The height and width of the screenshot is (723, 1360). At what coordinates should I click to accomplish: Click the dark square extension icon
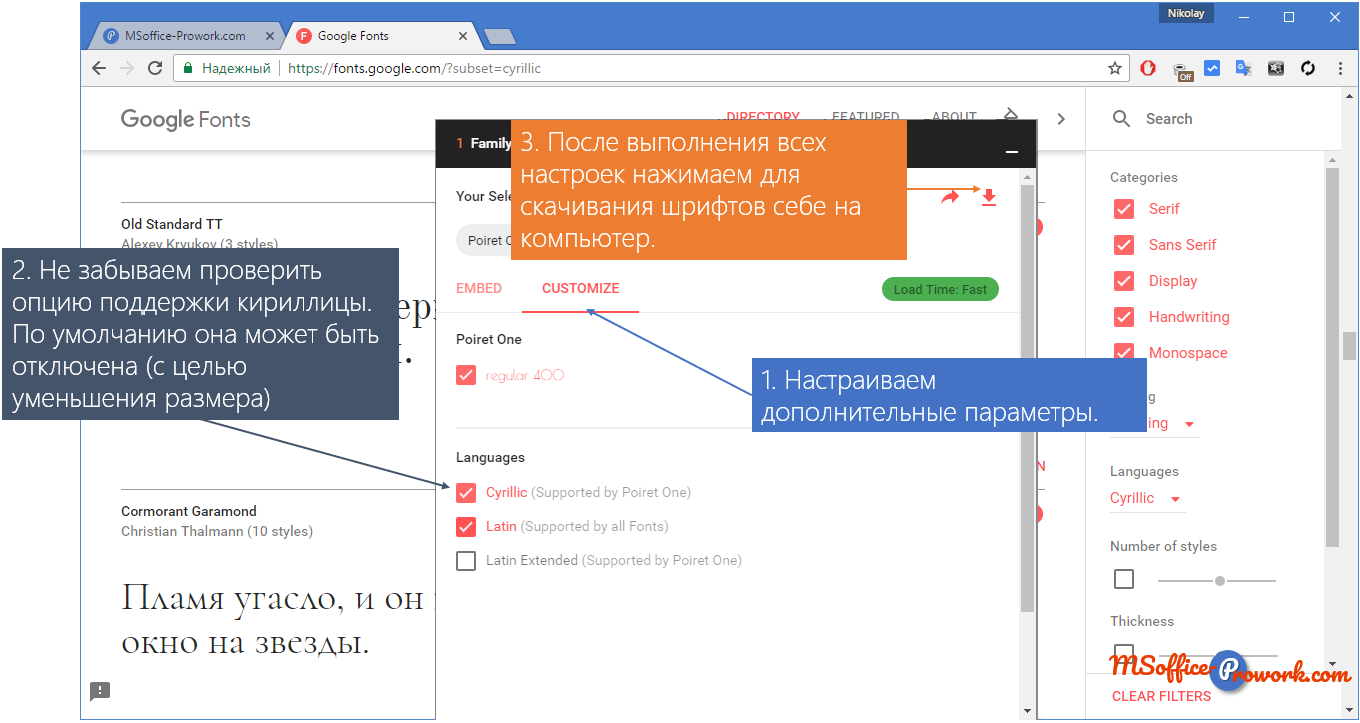tap(1276, 68)
